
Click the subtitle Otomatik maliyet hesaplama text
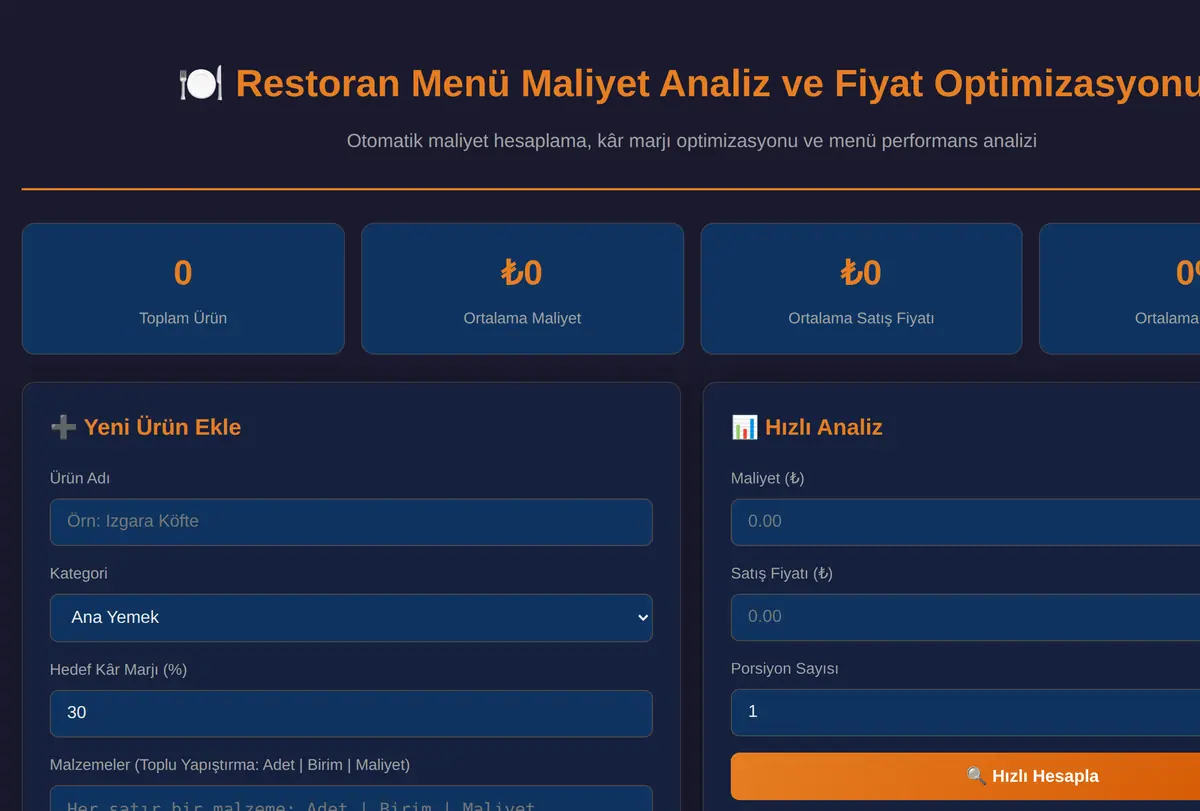point(692,141)
